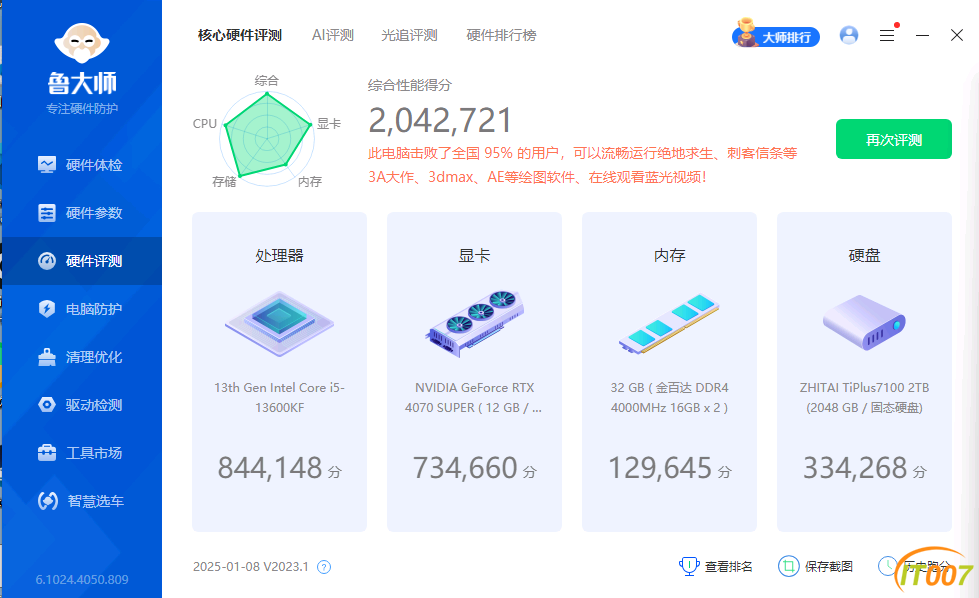Click the 显卡 card title
The image size is (979, 598).
[475, 255]
